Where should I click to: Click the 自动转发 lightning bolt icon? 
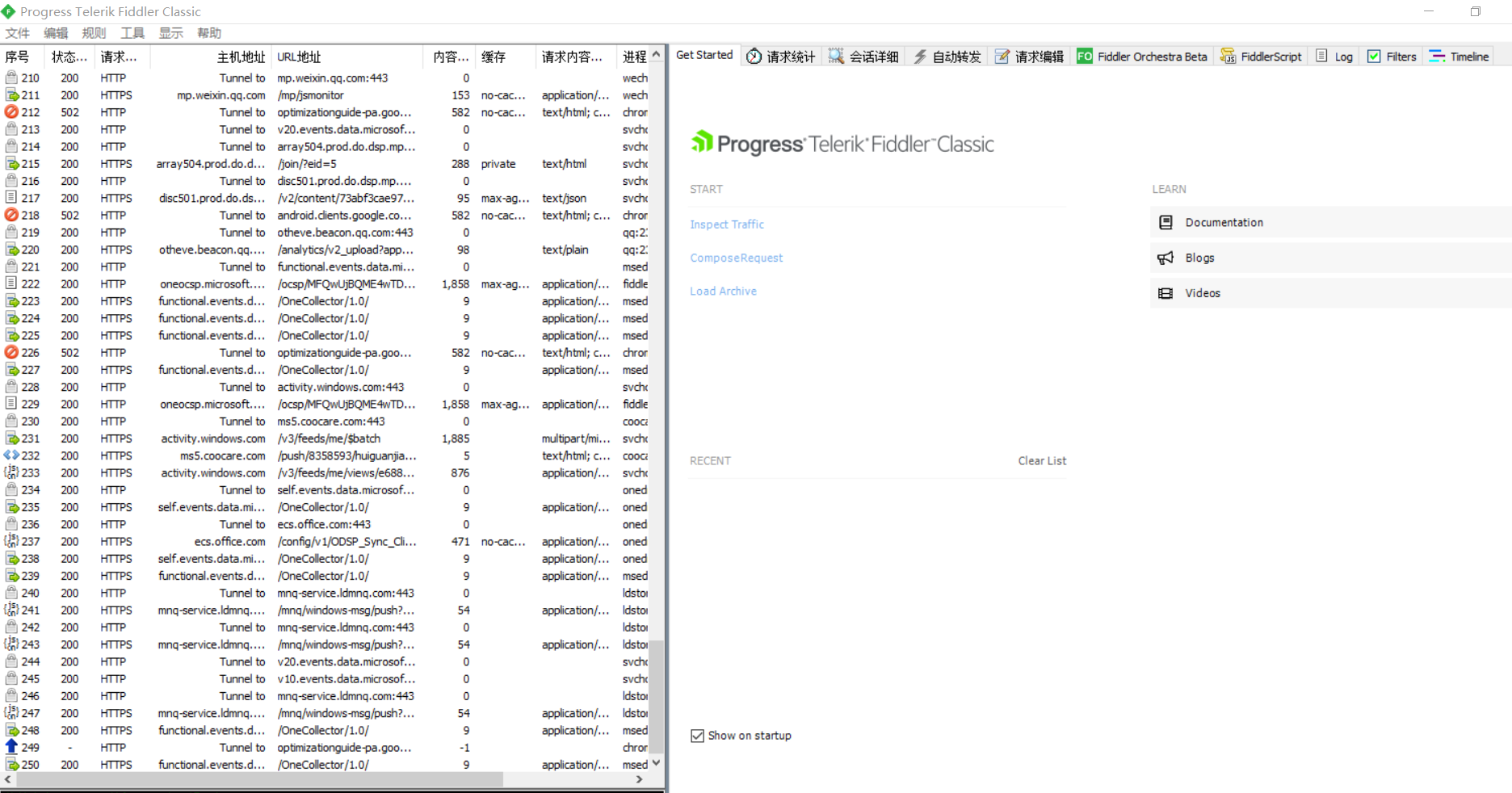click(920, 57)
